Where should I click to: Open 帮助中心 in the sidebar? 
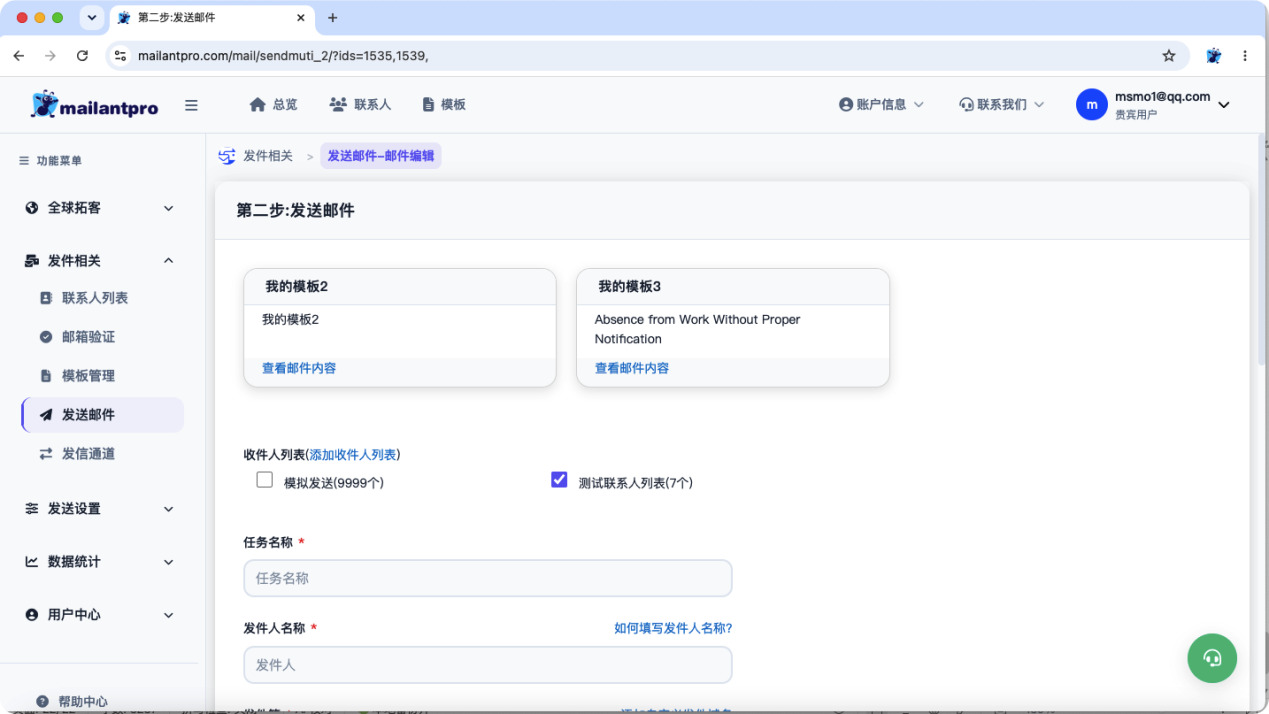coord(83,702)
